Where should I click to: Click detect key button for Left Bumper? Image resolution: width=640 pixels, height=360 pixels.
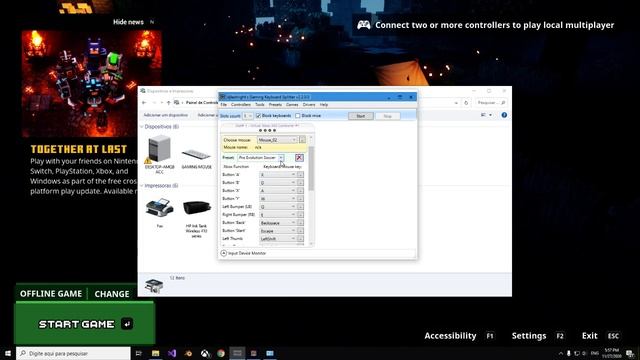click(300, 207)
